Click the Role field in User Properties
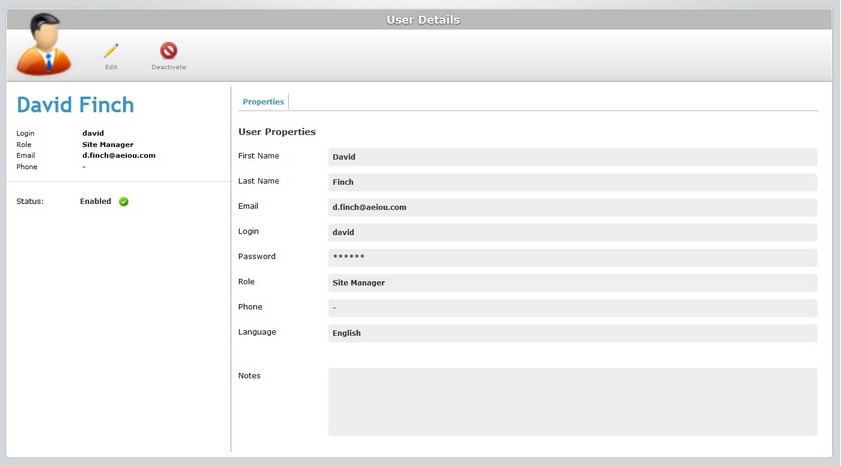The image size is (841, 466). [x=572, y=283]
